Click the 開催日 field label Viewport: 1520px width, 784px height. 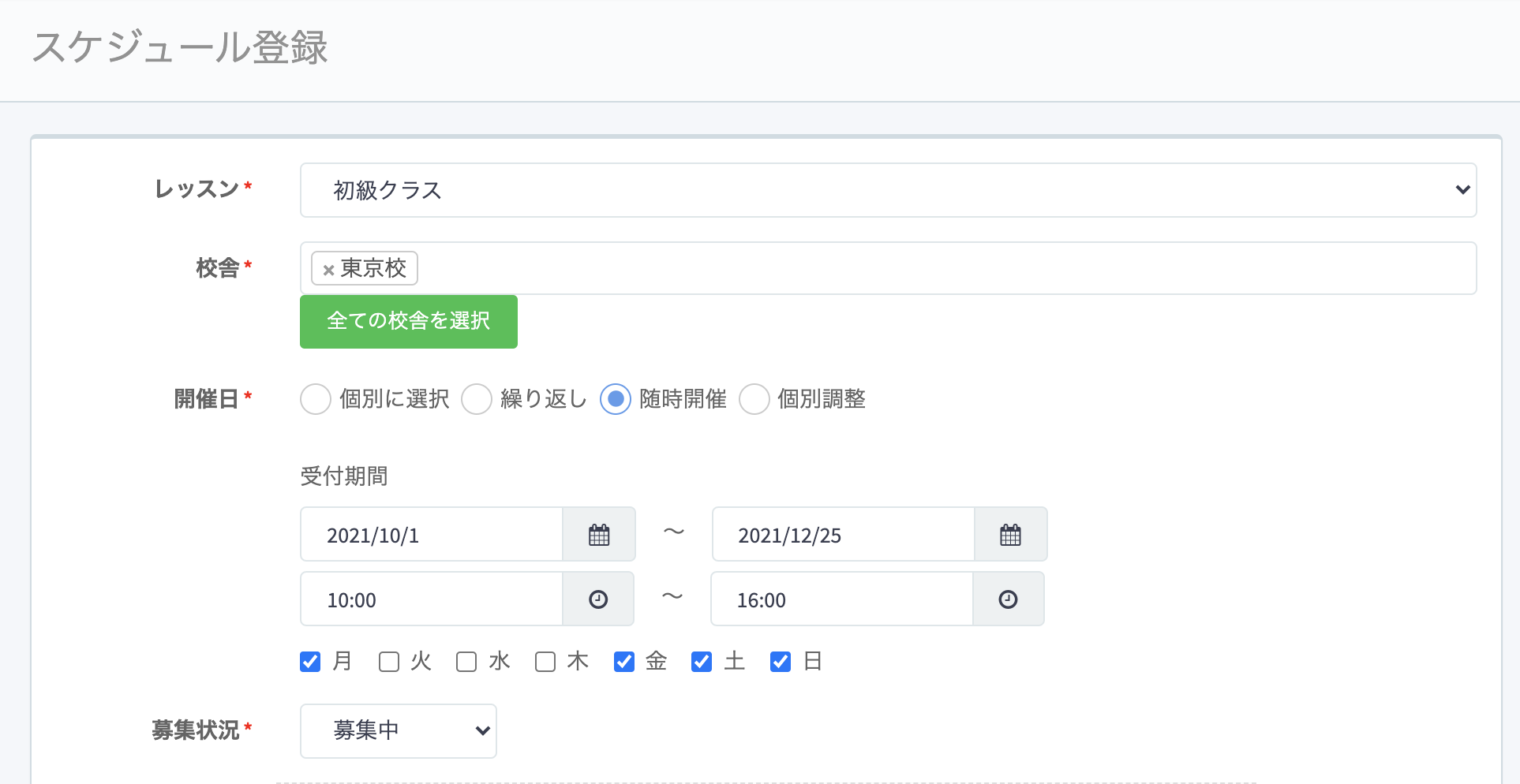pyautogui.click(x=207, y=399)
